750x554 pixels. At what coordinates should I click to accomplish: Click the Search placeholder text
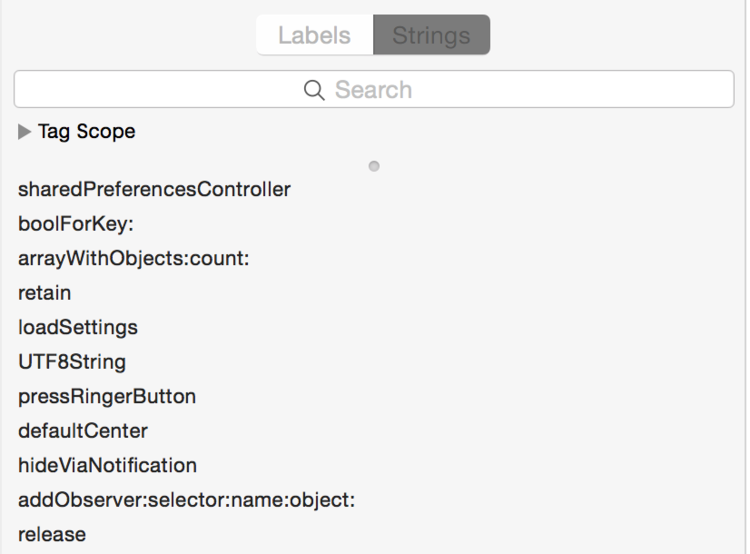[x=374, y=90]
